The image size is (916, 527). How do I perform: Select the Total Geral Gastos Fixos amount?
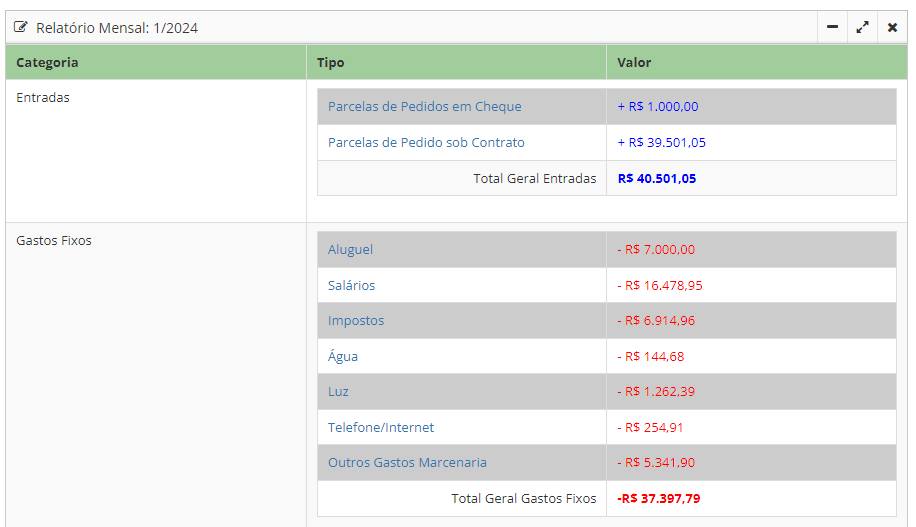click(658, 499)
